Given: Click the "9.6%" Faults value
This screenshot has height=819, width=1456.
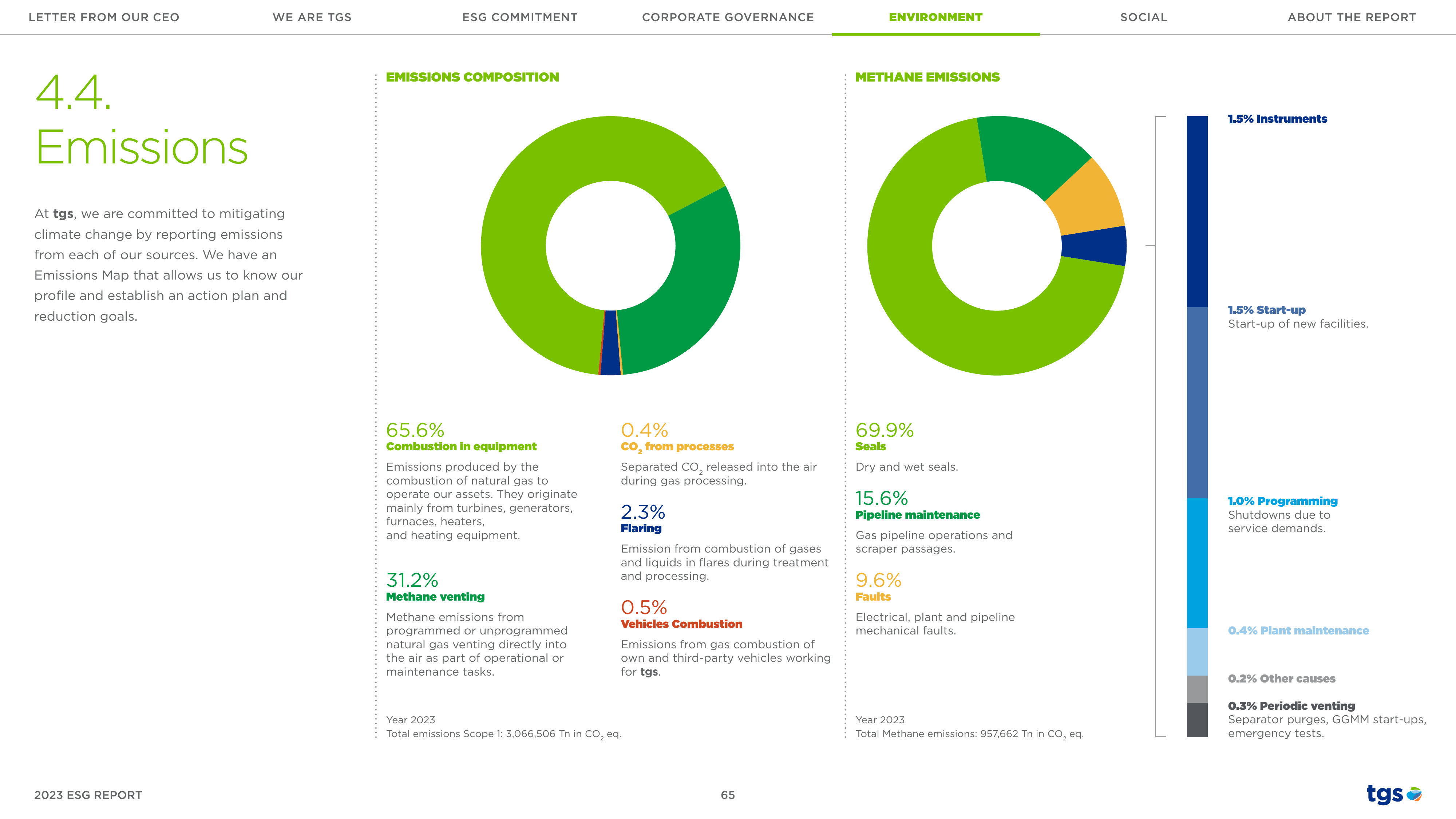Looking at the screenshot, I should coord(878,580).
